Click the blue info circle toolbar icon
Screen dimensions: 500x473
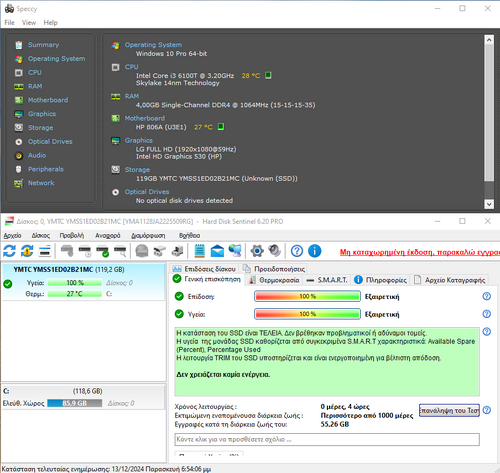click(x=314, y=251)
